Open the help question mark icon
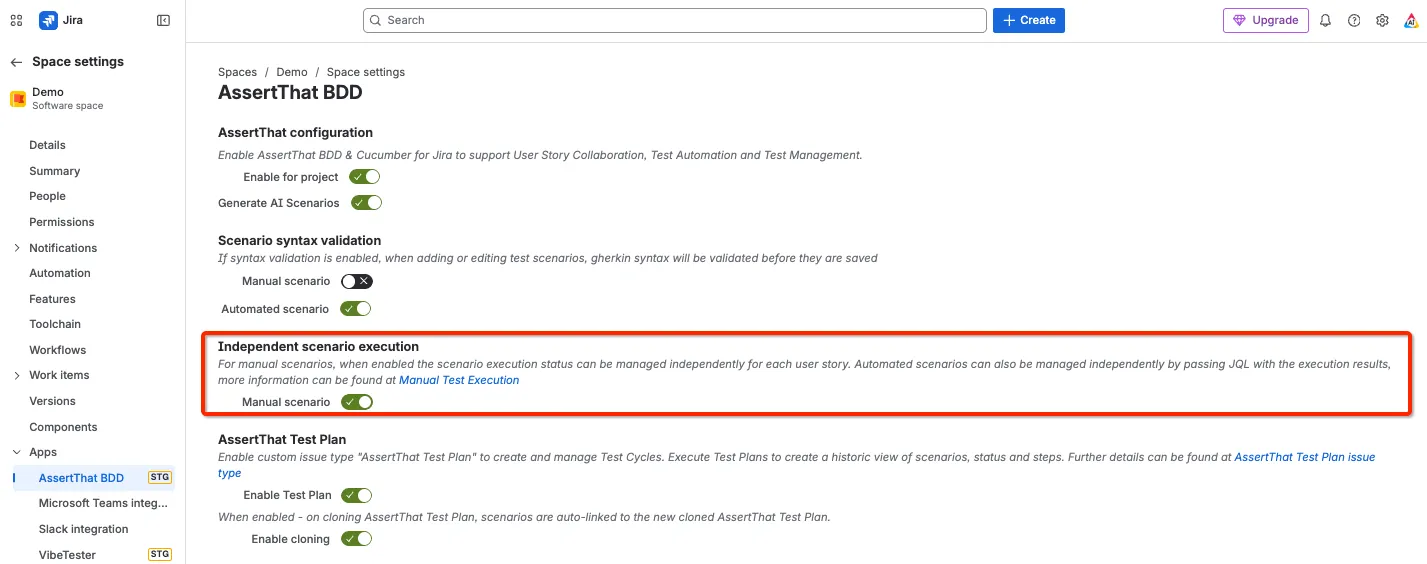This screenshot has width=1427, height=564. [x=1354, y=20]
